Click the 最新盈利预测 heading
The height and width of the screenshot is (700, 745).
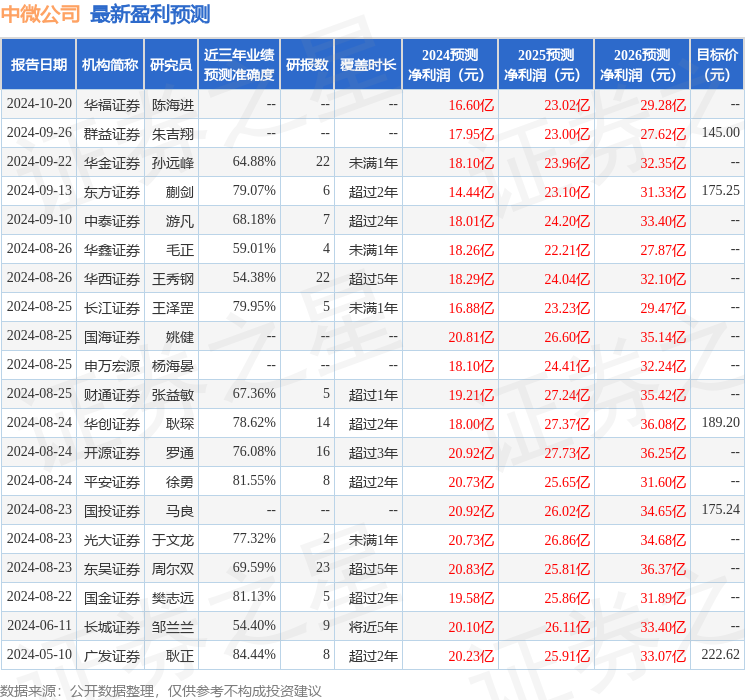click(x=150, y=14)
